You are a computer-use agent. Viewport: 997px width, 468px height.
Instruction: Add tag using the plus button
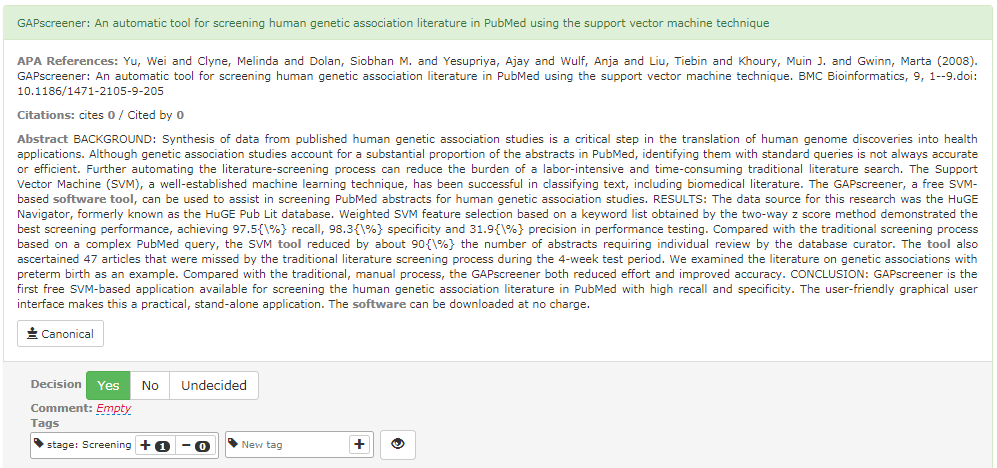[359, 444]
